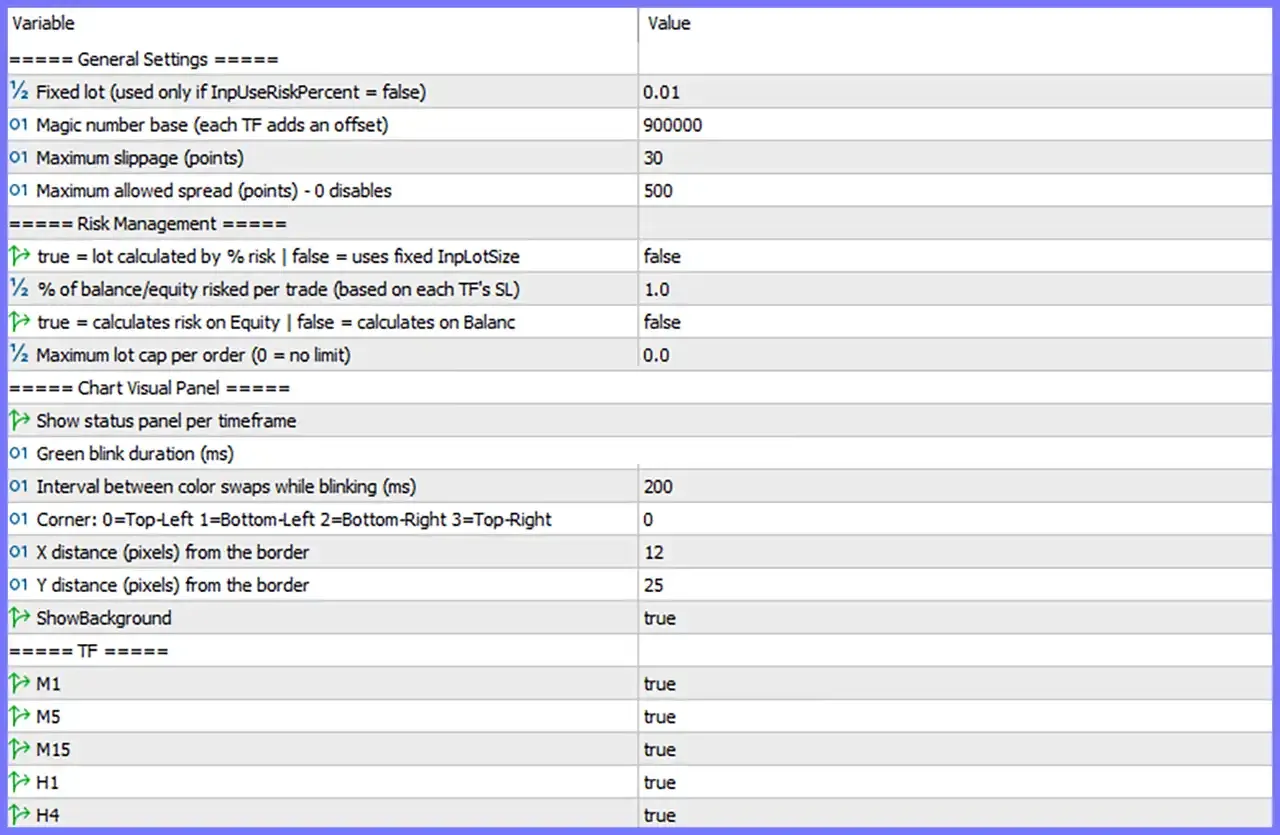Screen dimensions: 1280x835
Task: Click the bool icon beside M15
Action: pos(19,750)
